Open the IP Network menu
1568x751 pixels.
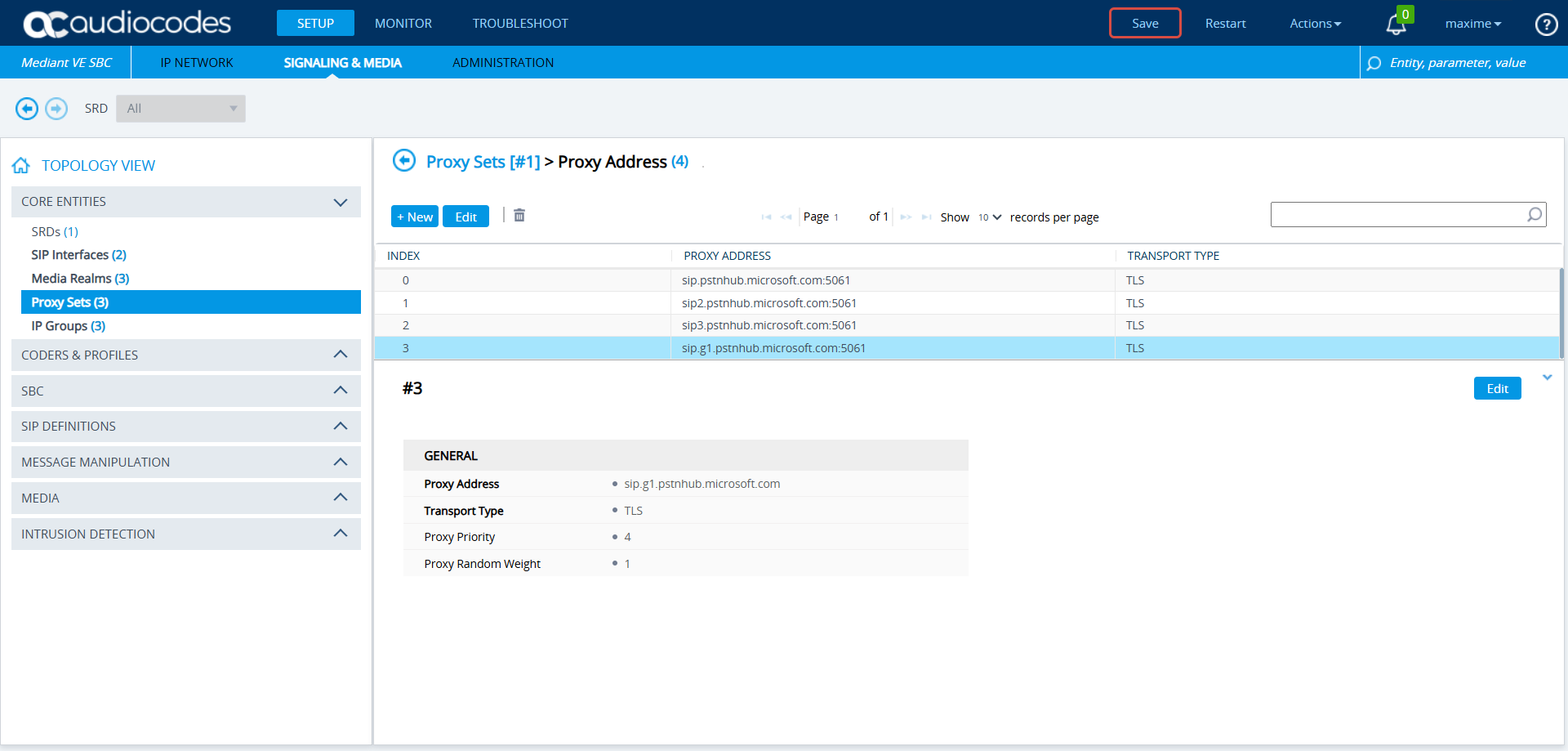click(x=197, y=63)
